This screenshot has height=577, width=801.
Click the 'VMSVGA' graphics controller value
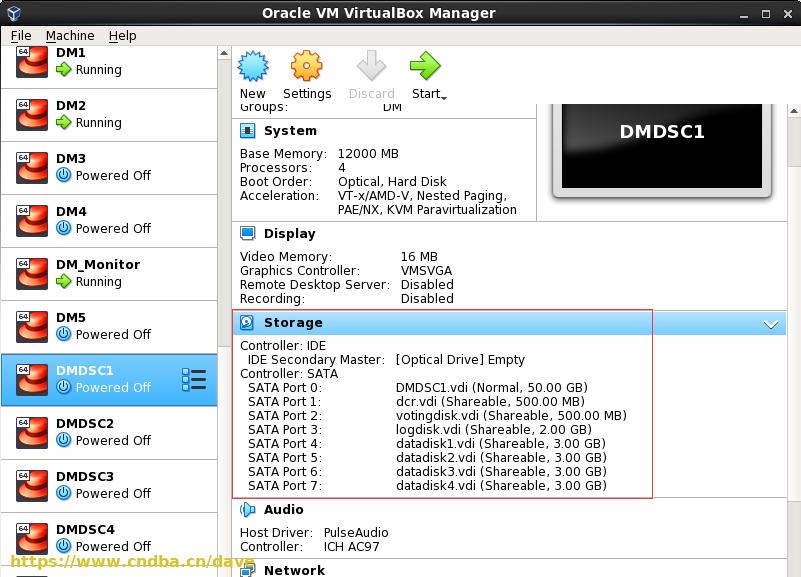[426, 271]
